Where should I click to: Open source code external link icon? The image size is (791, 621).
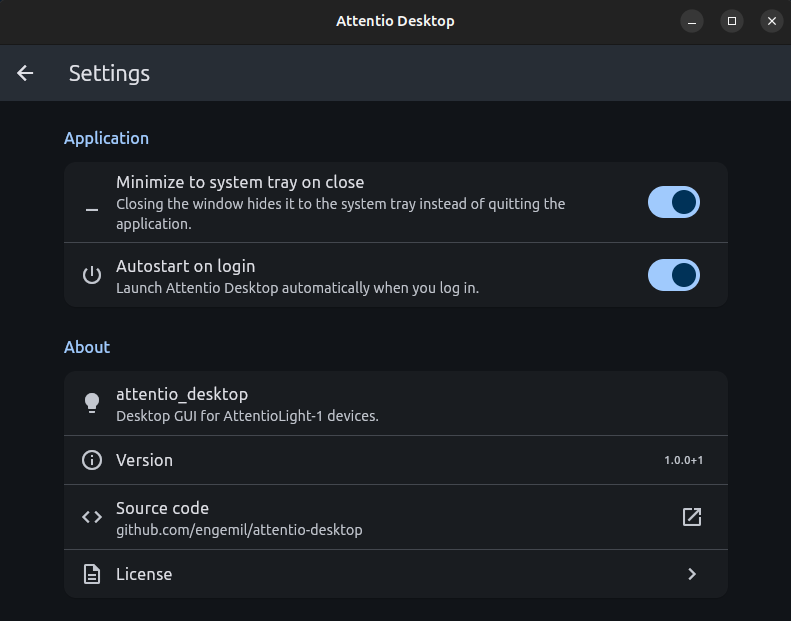pyautogui.click(x=692, y=517)
